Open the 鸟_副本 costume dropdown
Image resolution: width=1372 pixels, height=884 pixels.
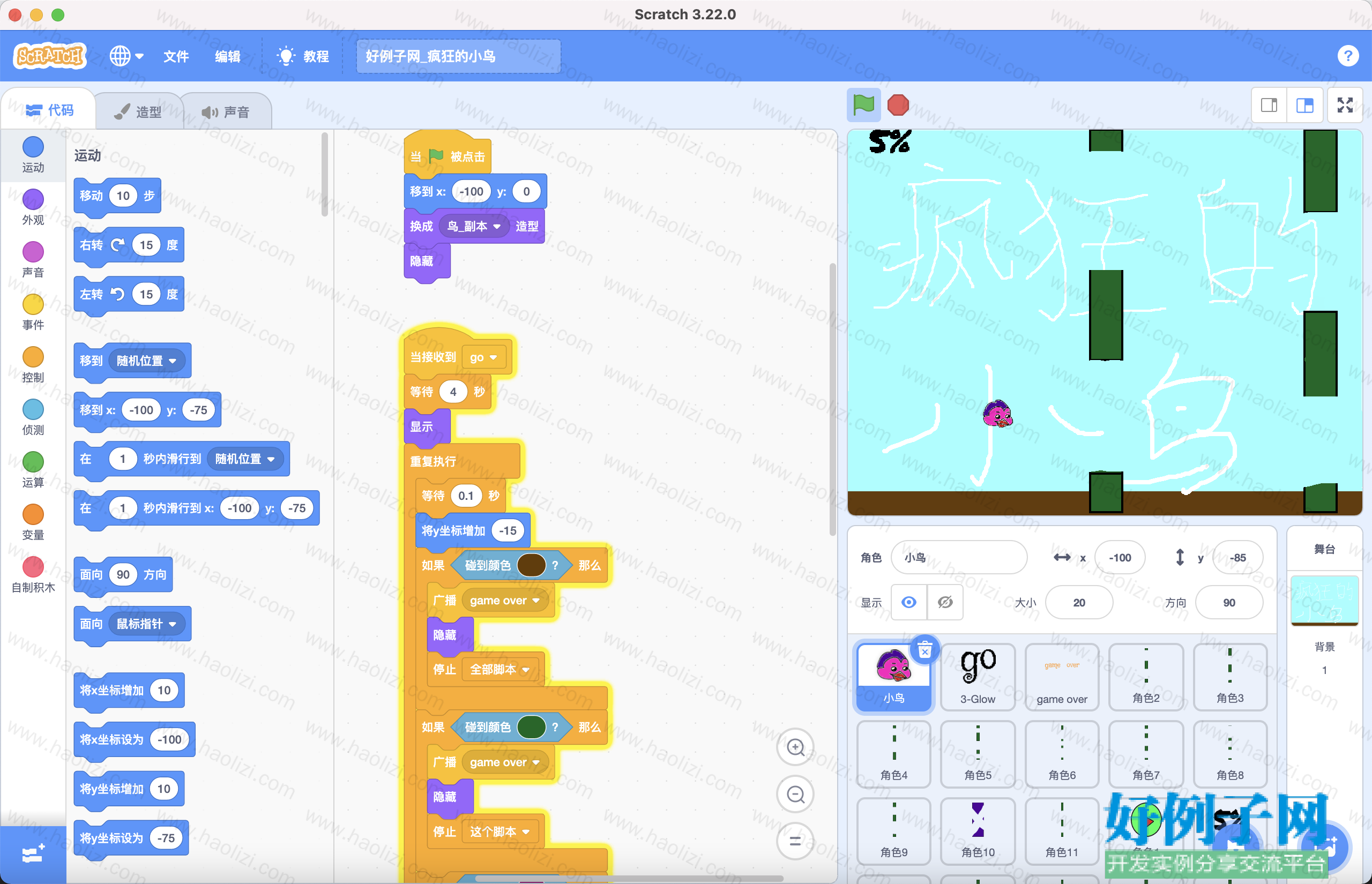click(x=474, y=226)
